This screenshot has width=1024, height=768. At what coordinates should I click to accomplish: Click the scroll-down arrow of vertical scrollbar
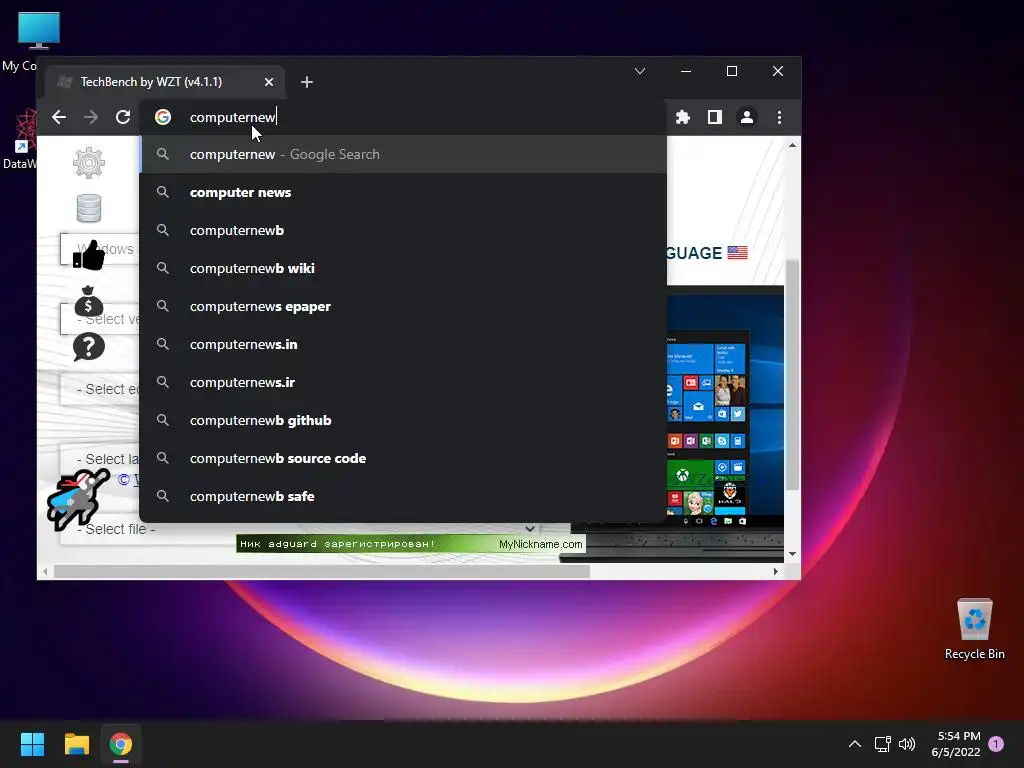pyautogui.click(x=792, y=554)
